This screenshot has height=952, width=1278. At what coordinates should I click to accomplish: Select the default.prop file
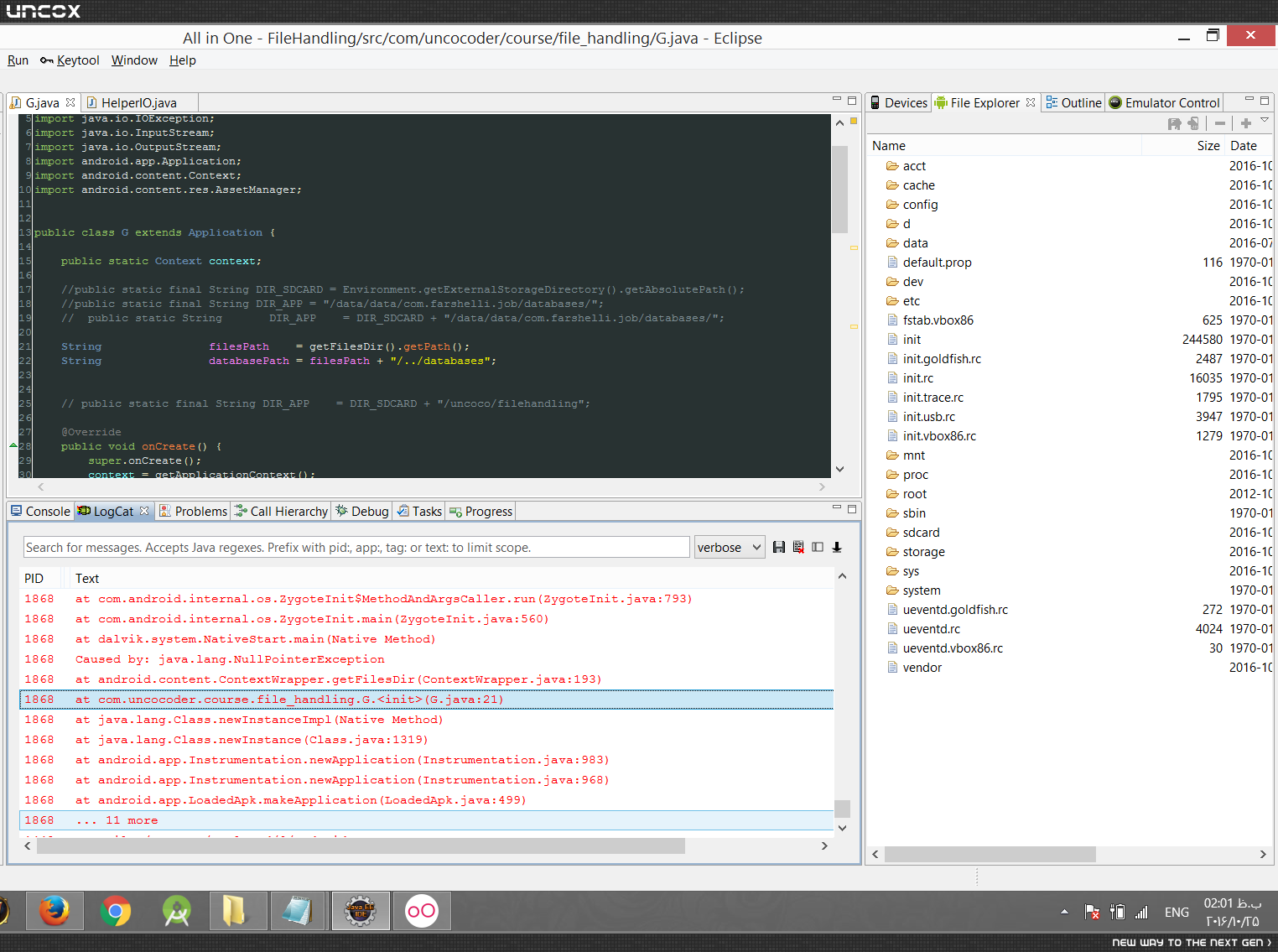tap(937, 263)
